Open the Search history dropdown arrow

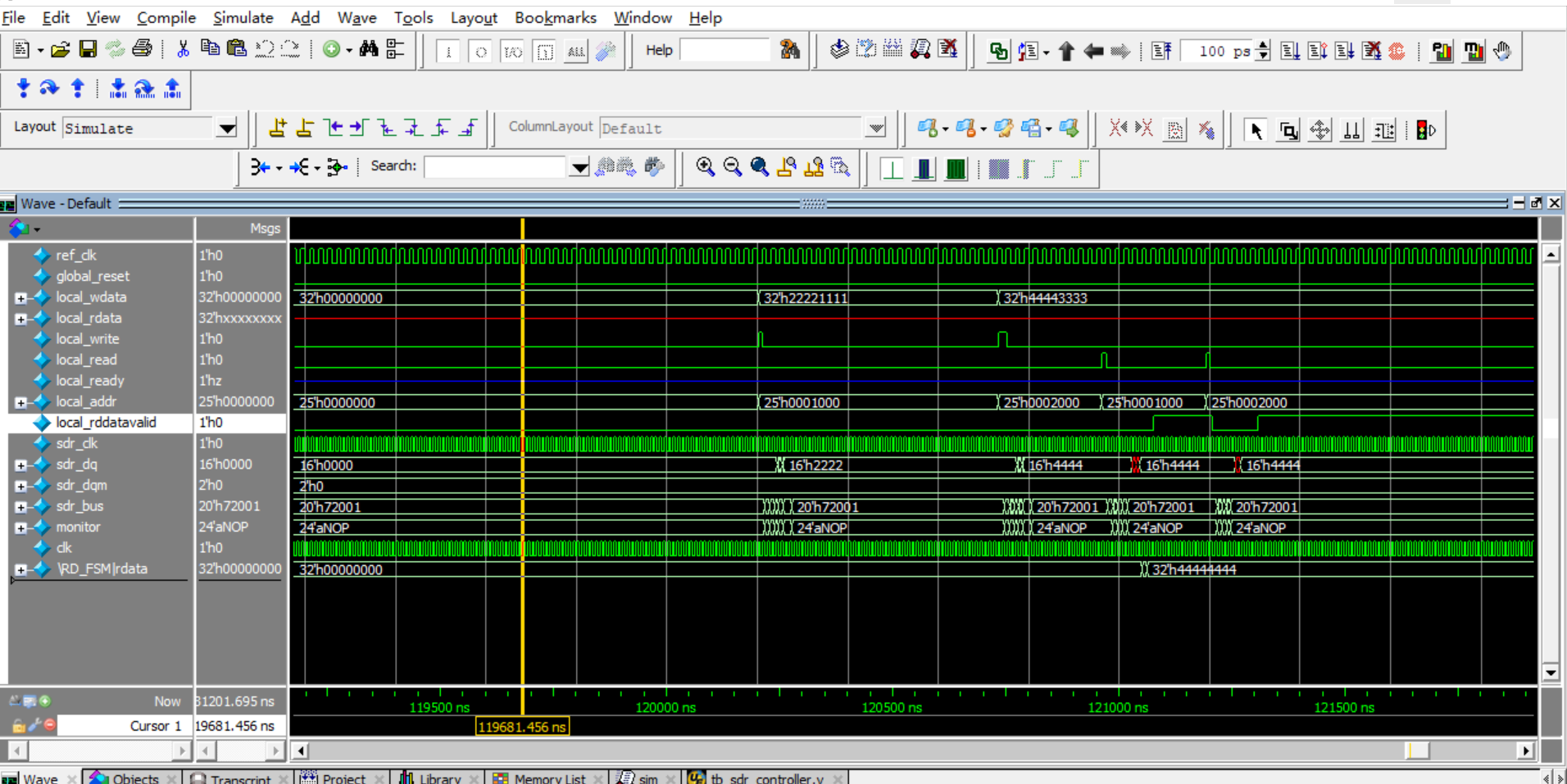tap(579, 167)
